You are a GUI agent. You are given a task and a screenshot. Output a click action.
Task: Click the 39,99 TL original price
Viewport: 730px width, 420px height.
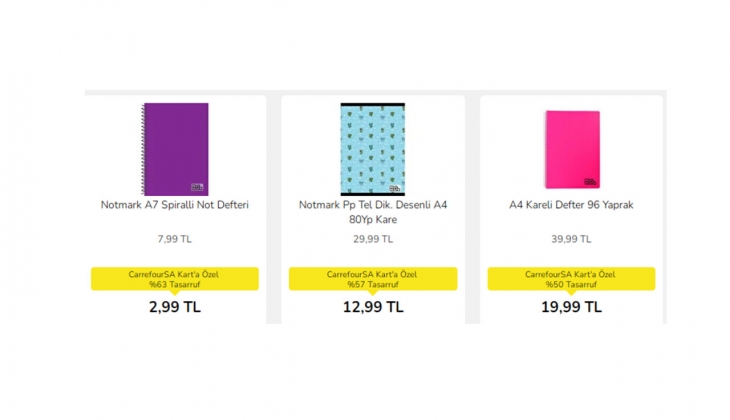click(x=571, y=239)
